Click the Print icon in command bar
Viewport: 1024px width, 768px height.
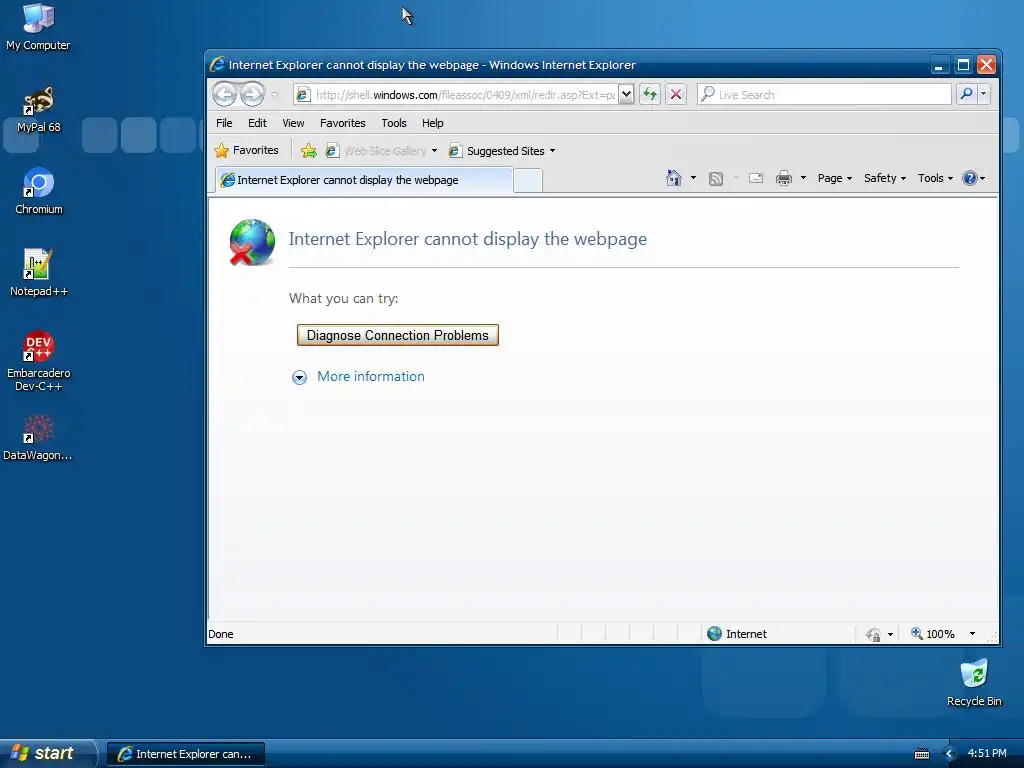click(x=784, y=178)
